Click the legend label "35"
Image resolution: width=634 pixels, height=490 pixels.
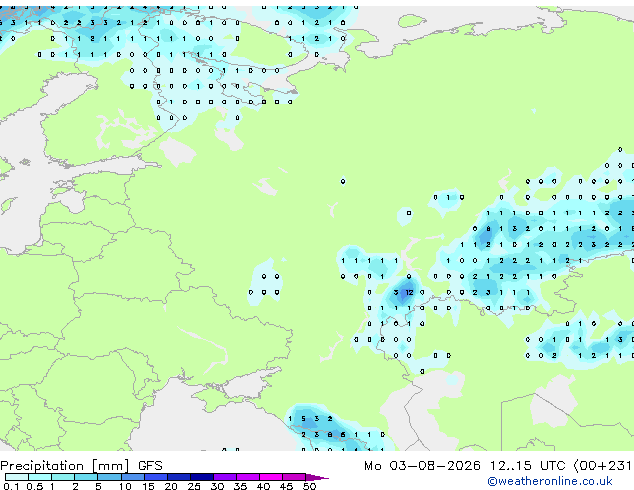(x=240, y=486)
